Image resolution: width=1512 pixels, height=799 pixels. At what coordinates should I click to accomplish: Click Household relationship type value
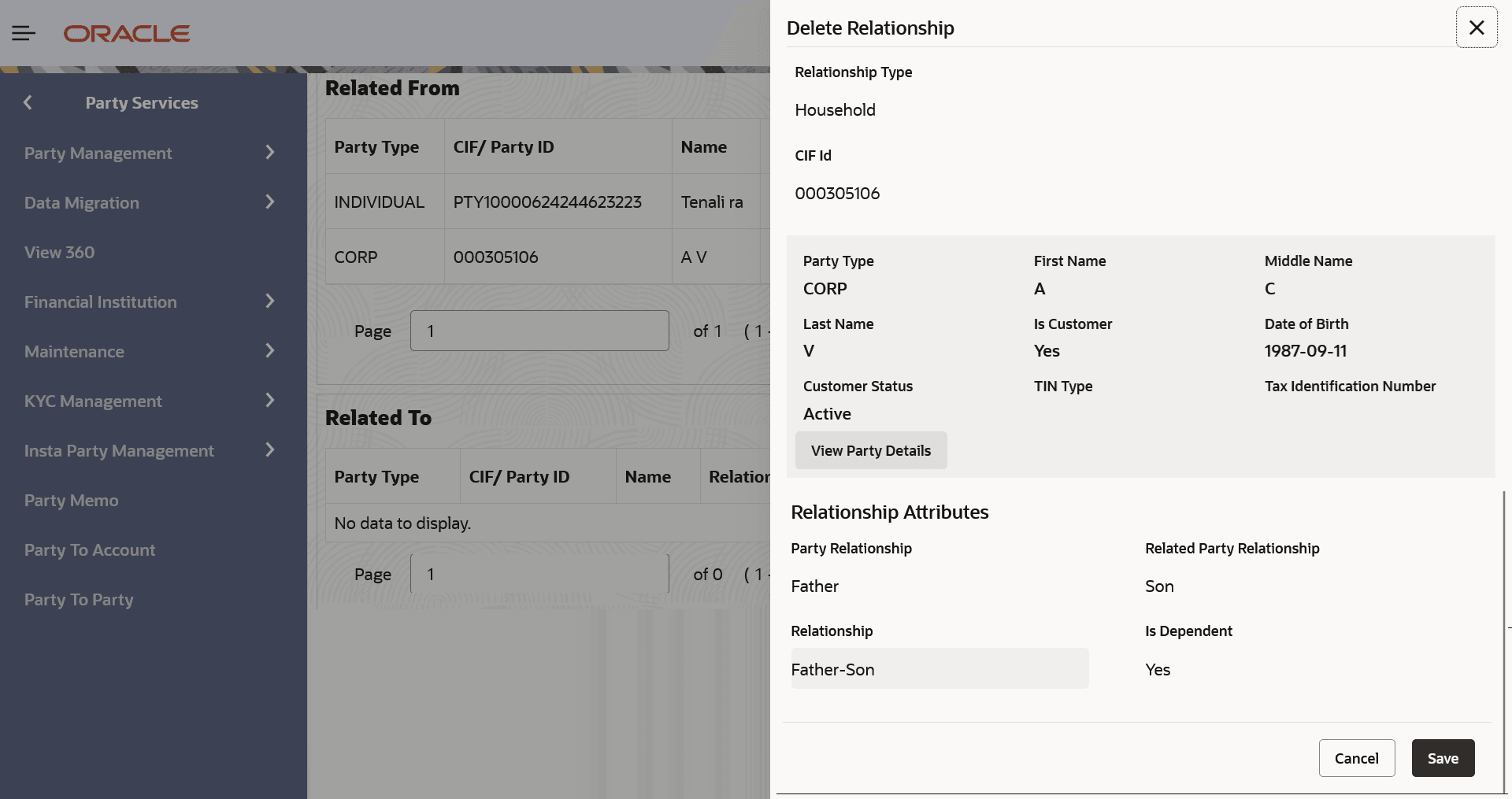tap(835, 110)
